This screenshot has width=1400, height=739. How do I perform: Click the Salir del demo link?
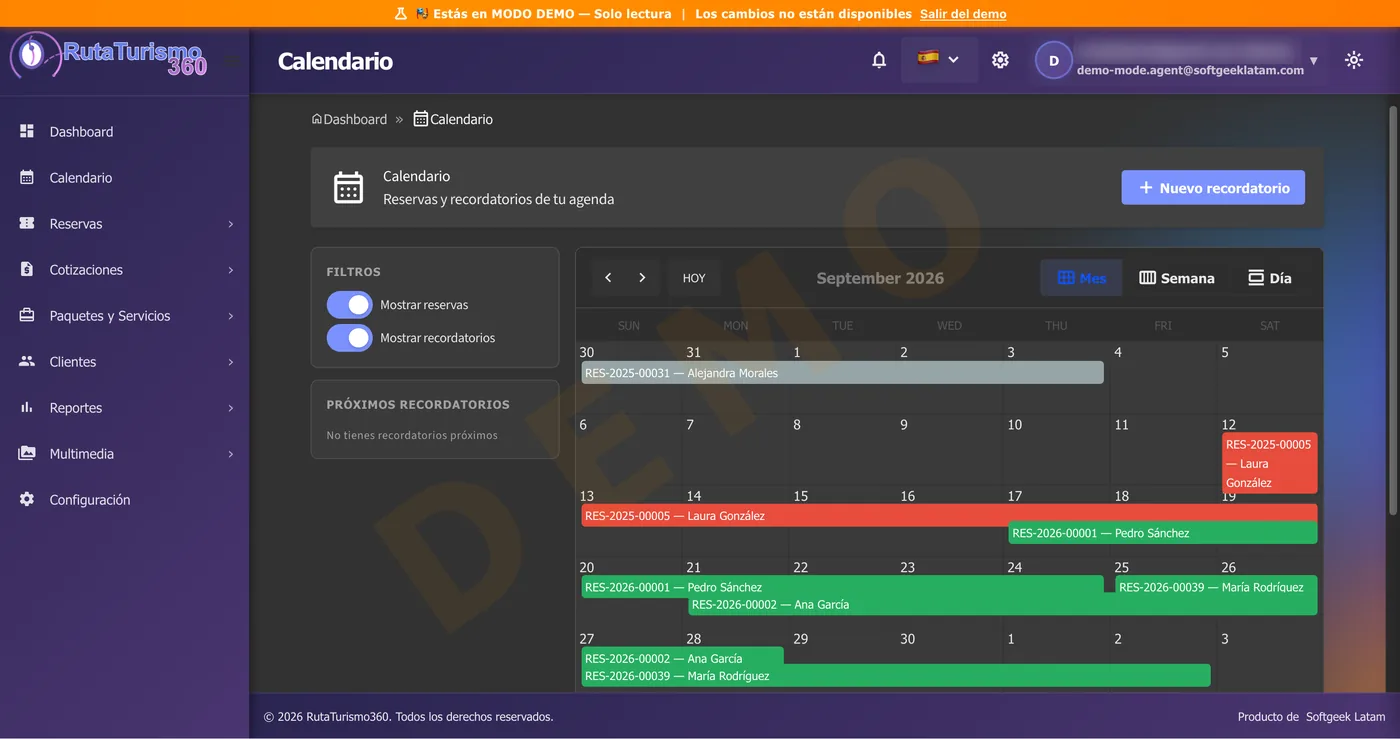click(963, 14)
